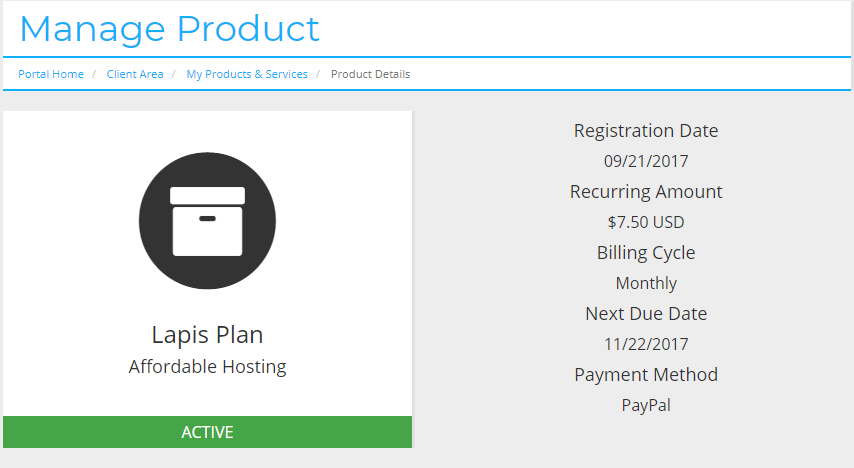854x468 pixels.
Task: Click the Registration Date label
Action: pyautogui.click(x=646, y=131)
